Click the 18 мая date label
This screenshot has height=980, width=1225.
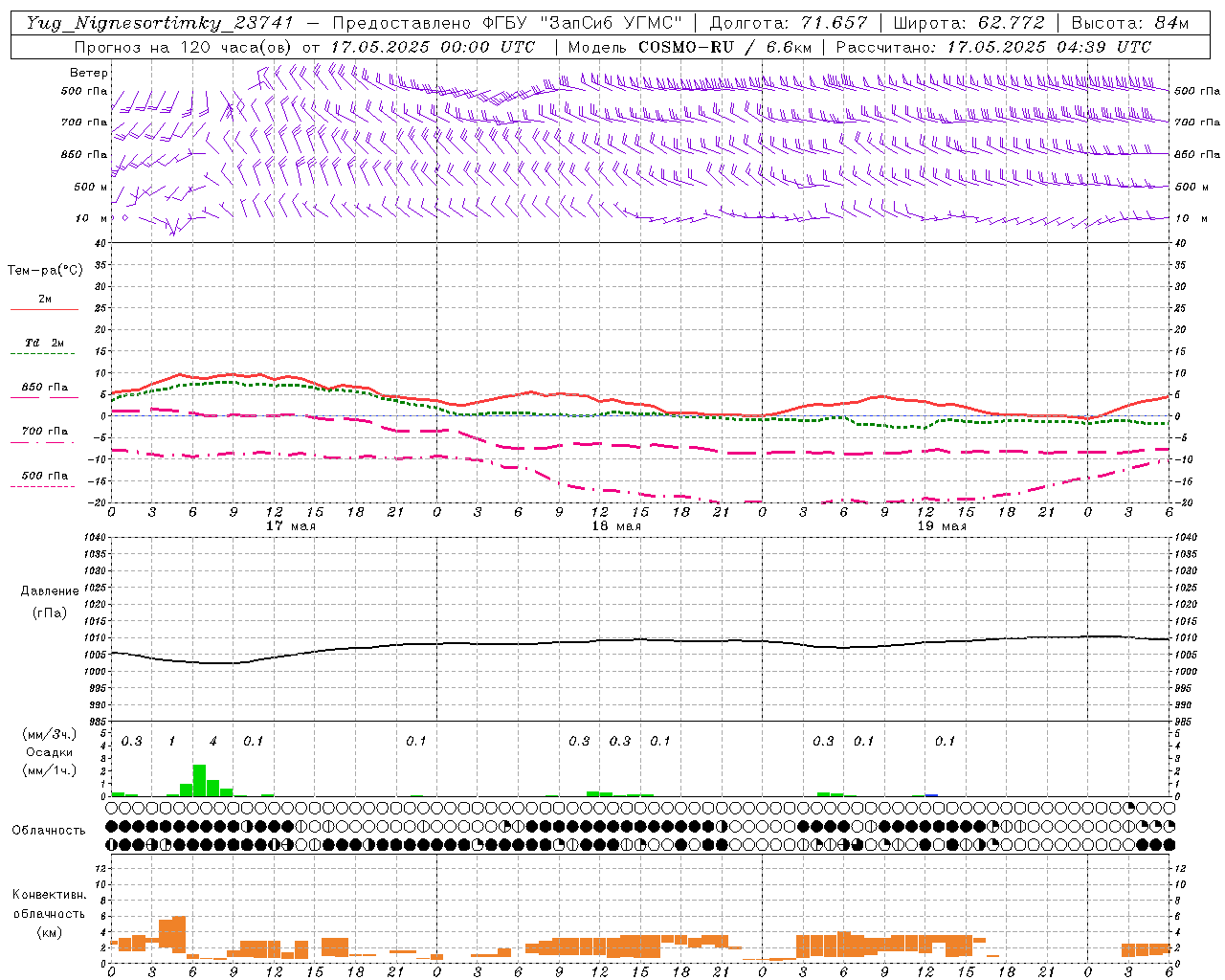coord(615,526)
